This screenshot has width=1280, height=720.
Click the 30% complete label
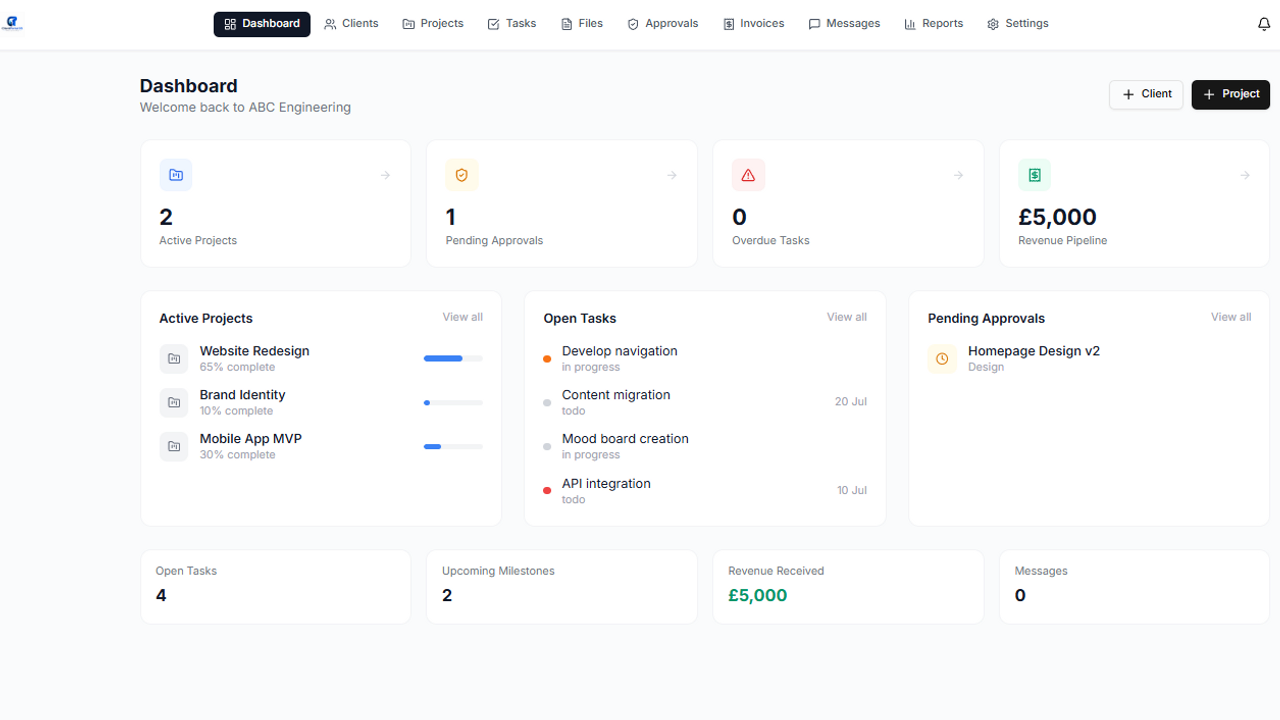[x=237, y=455]
